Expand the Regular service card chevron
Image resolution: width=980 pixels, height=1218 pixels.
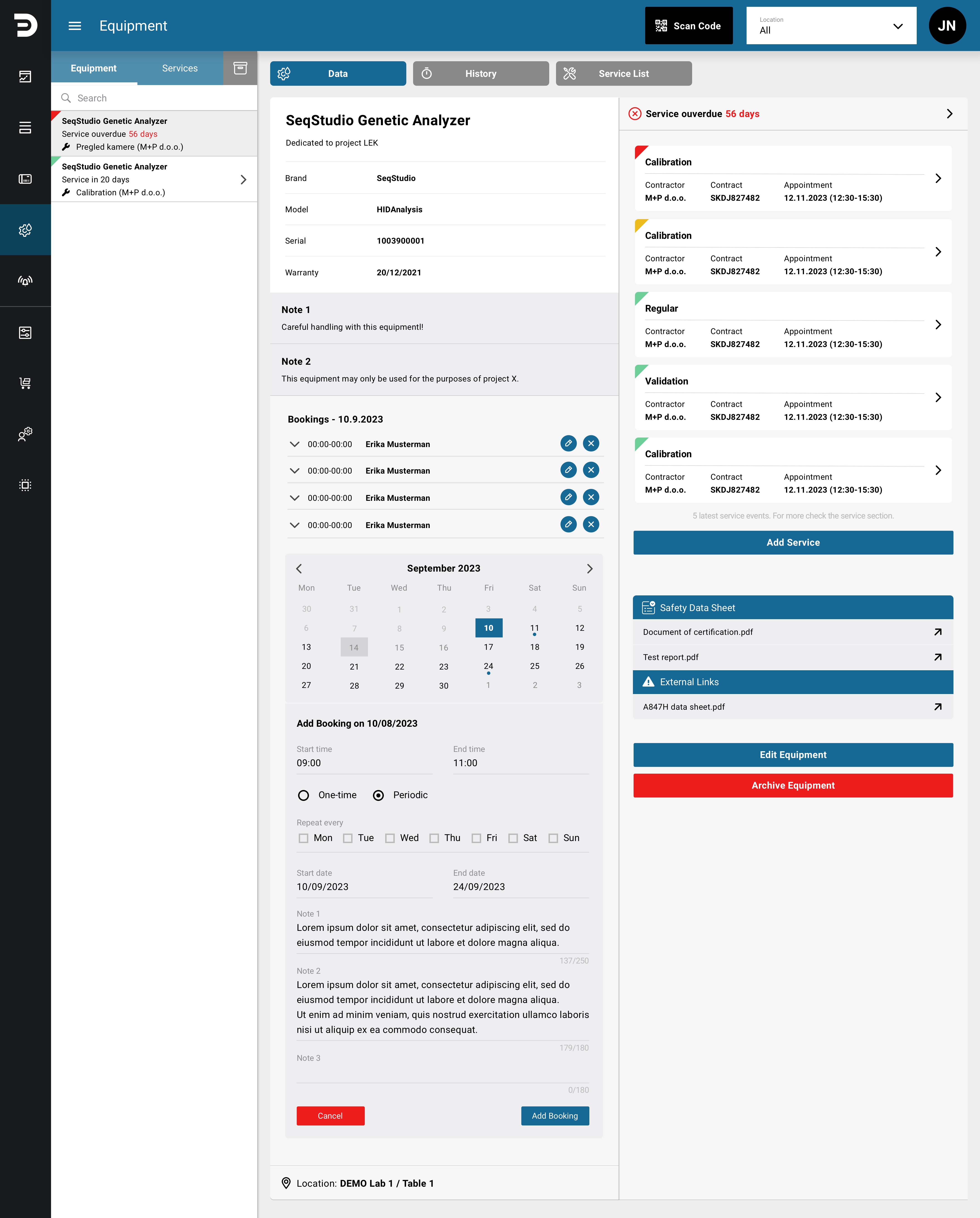pos(938,325)
